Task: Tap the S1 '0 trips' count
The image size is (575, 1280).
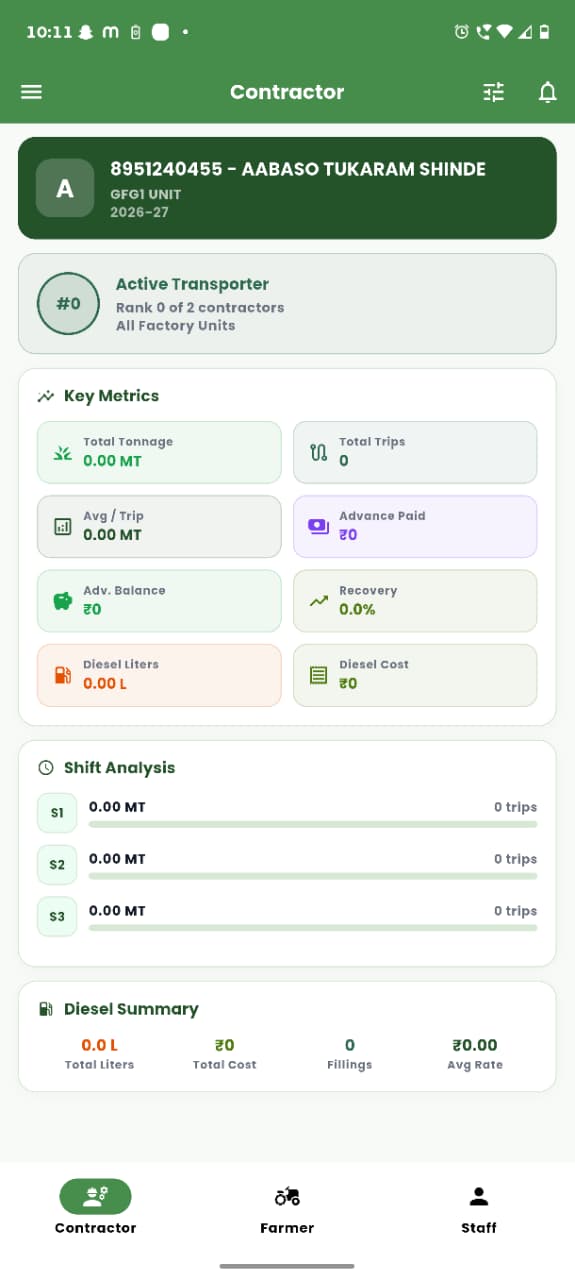Action: pos(515,807)
